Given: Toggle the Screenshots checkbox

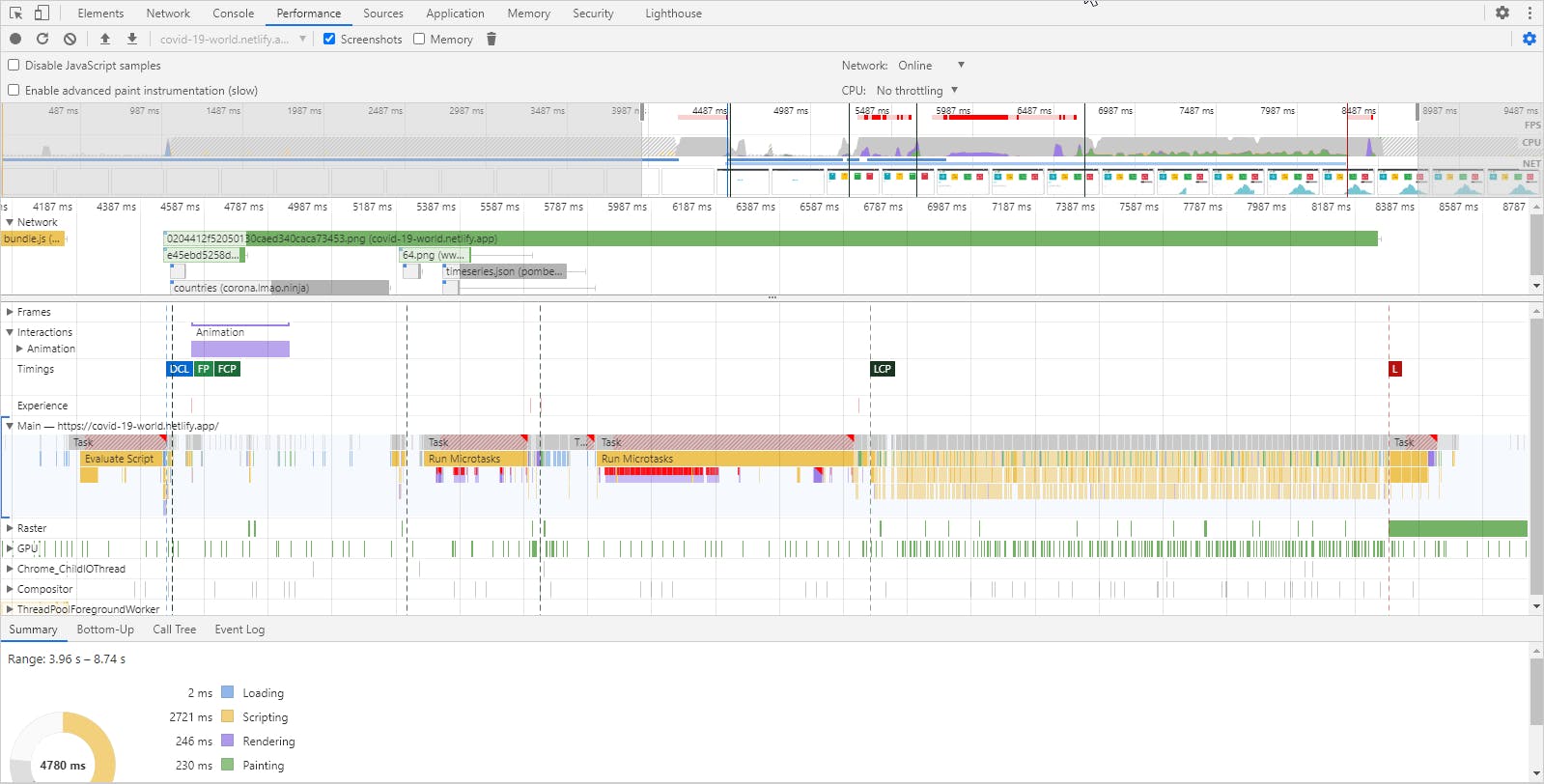Looking at the screenshot, I should (329, 39).
